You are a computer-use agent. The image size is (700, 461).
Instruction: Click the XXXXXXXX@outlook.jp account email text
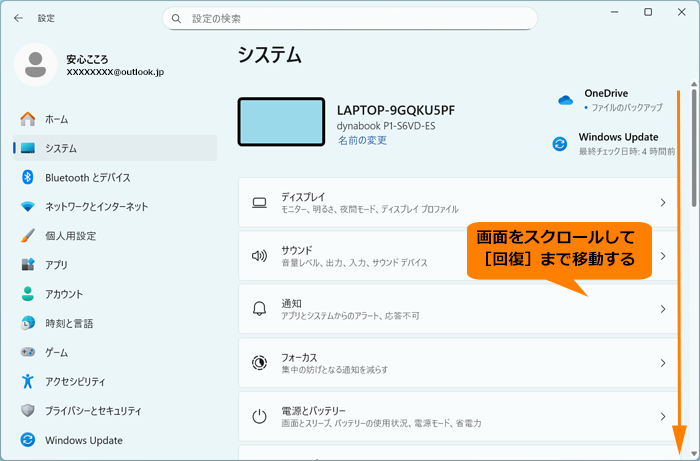point(115,72)
